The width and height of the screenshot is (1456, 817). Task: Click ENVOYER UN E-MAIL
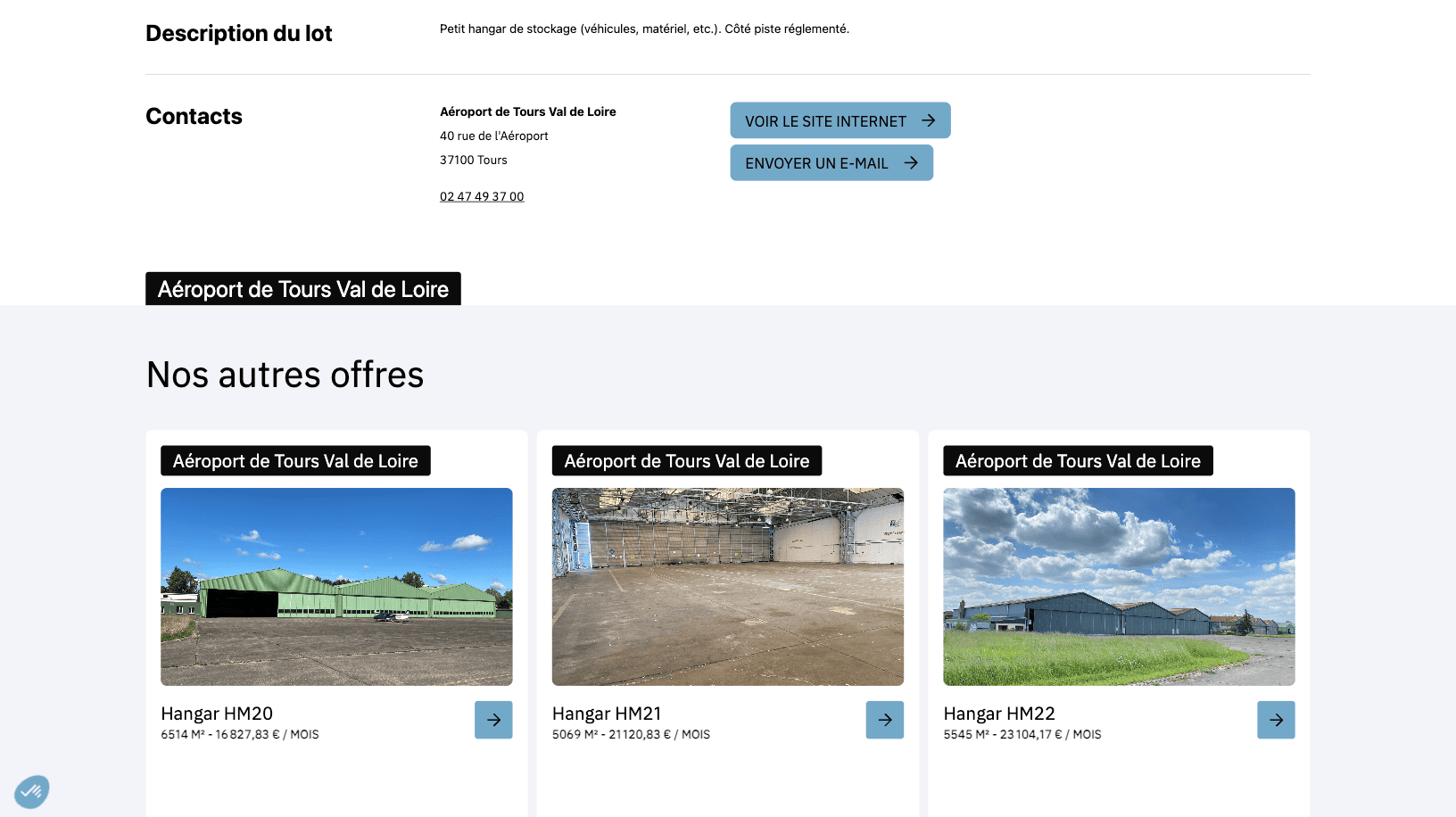(831, 162)
